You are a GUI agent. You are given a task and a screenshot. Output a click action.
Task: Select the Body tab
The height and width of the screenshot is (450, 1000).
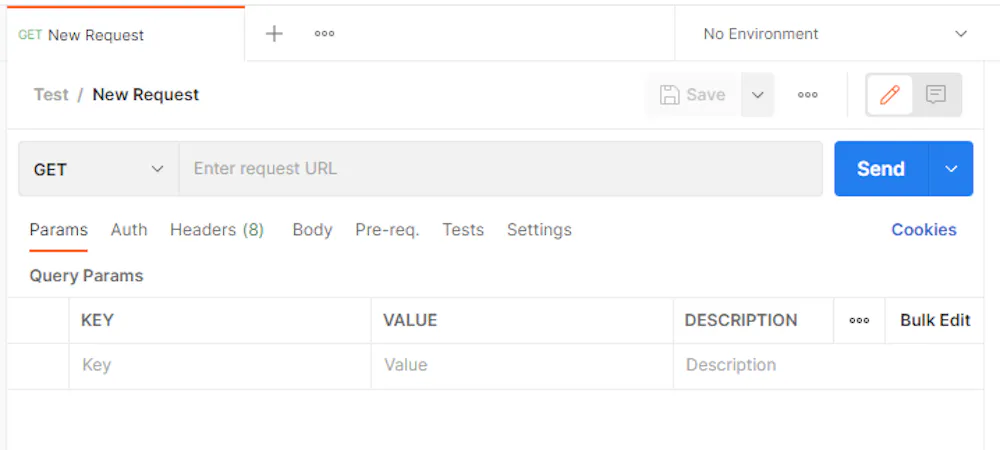point(312,230)
